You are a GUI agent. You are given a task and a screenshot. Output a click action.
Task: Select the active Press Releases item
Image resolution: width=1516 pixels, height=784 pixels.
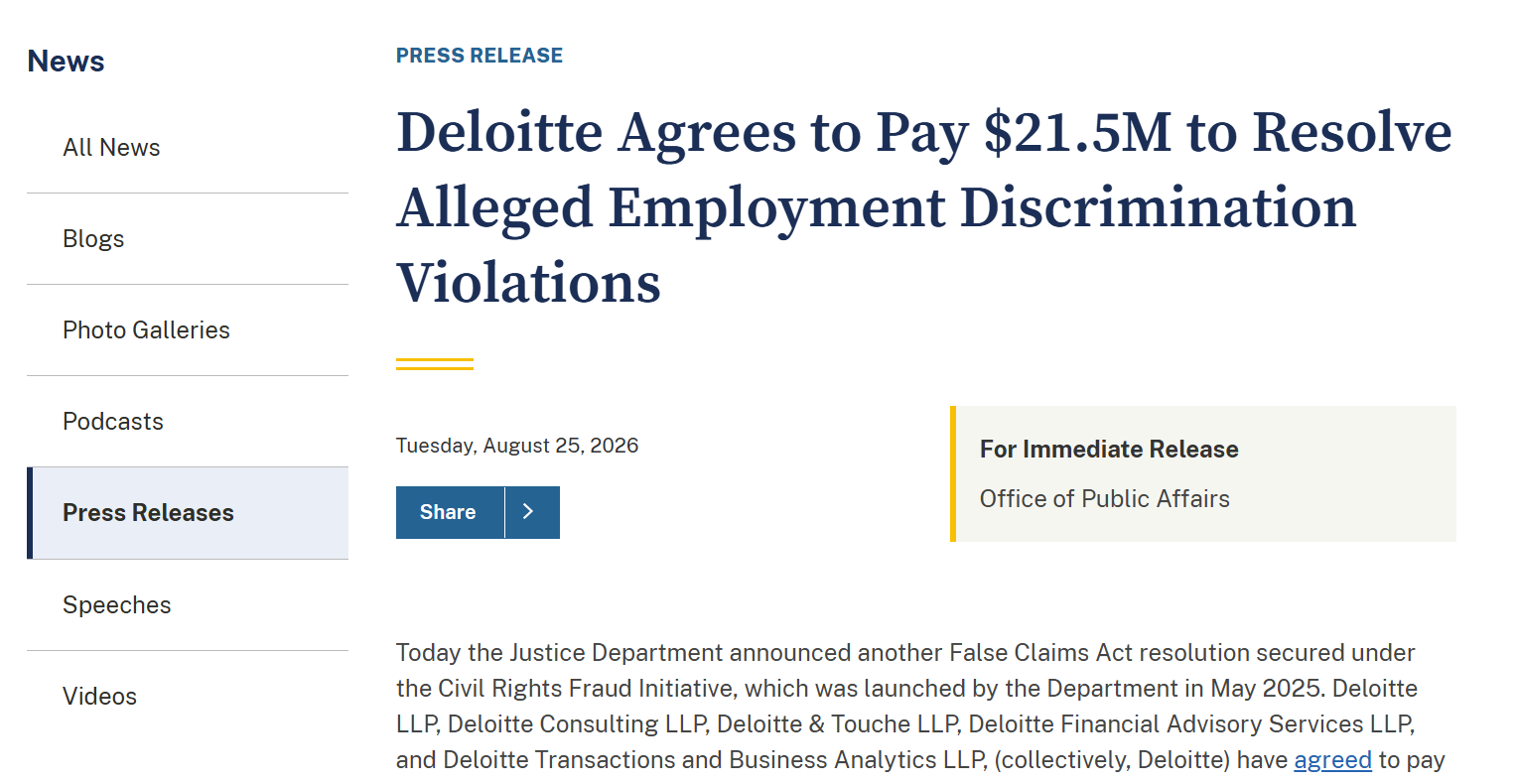pyautogui.click(x=188, y=513)
